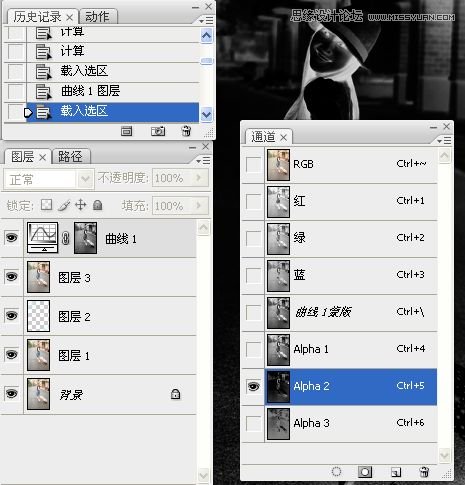Toggle visibility of Alpha 2 channel
Image resolution: width=465 pixels, height=485 pixels.
(253, 386)
